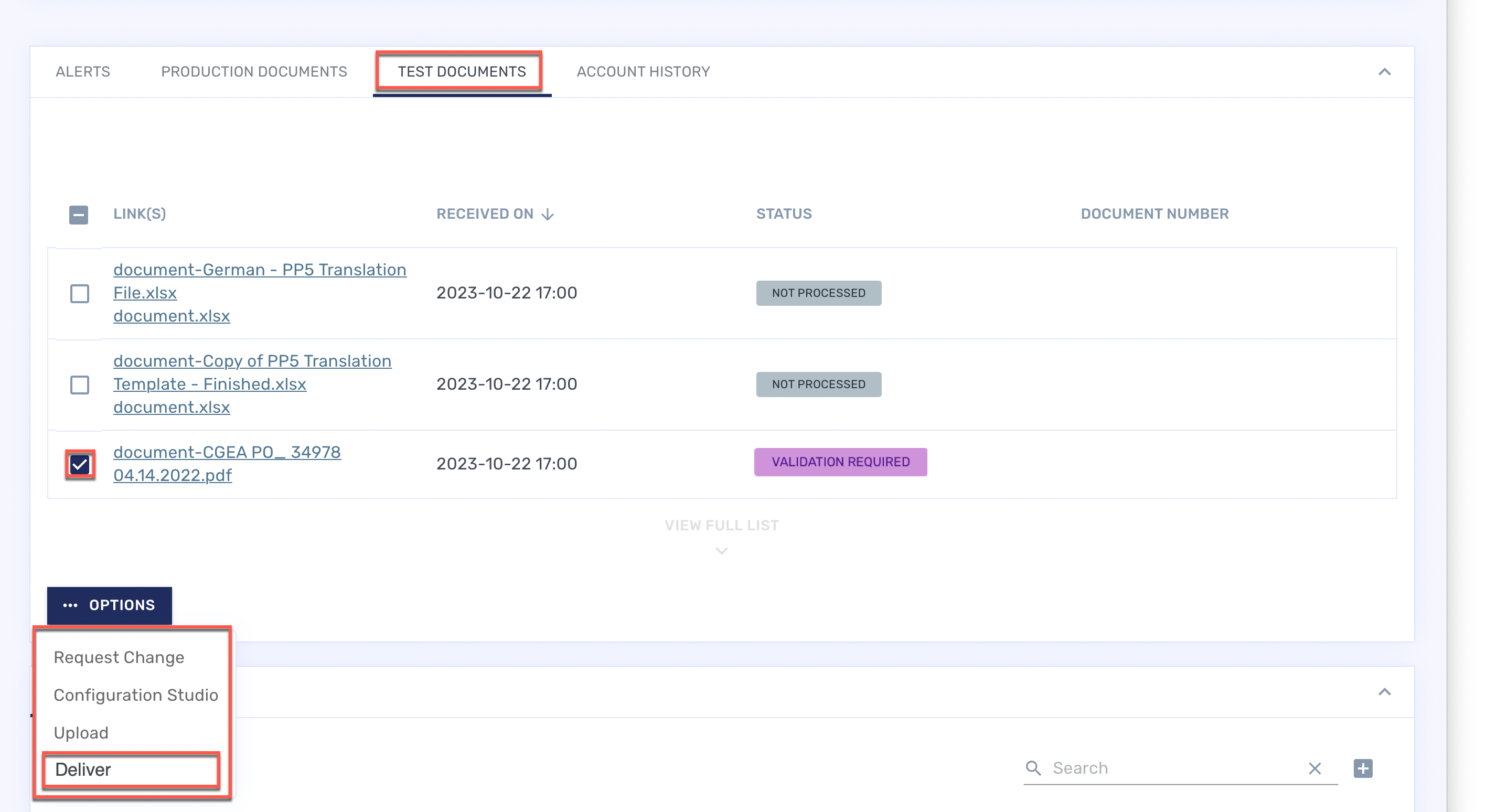
Task: Clear search with the X icon
Action: (1314, 768)
